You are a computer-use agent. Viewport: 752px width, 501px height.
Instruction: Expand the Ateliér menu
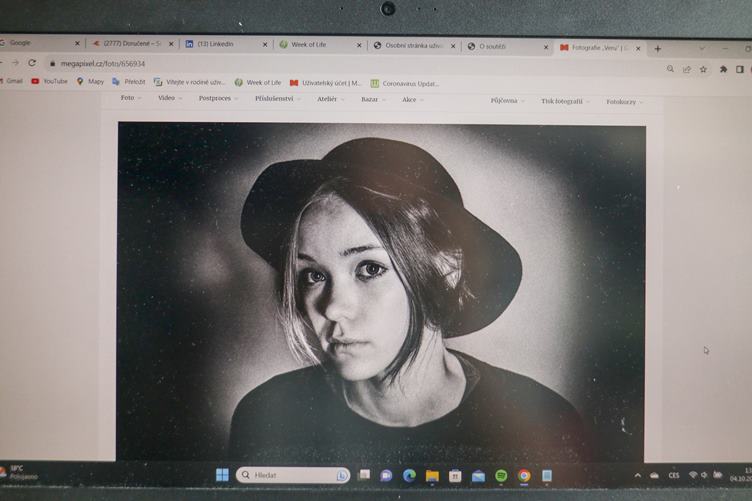pyautogui.click(x=330, y=99)
